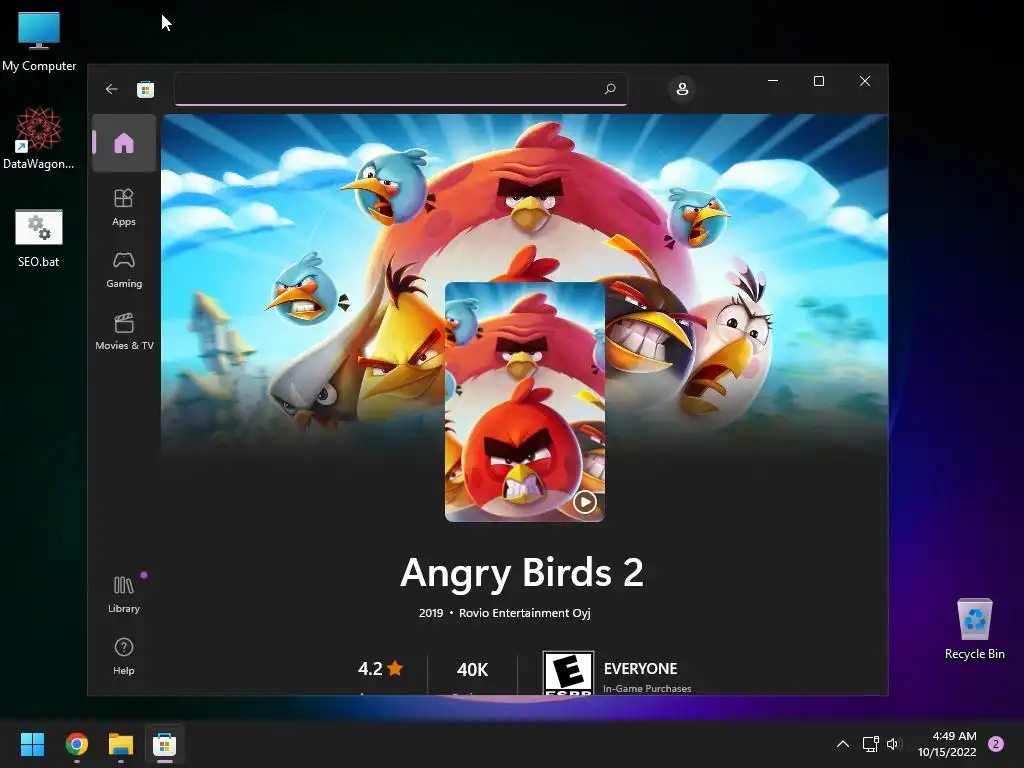The width and height of the screenshot is (1024, 768).
Task: Open Help in the sidebar
Action: pos(124,656)
